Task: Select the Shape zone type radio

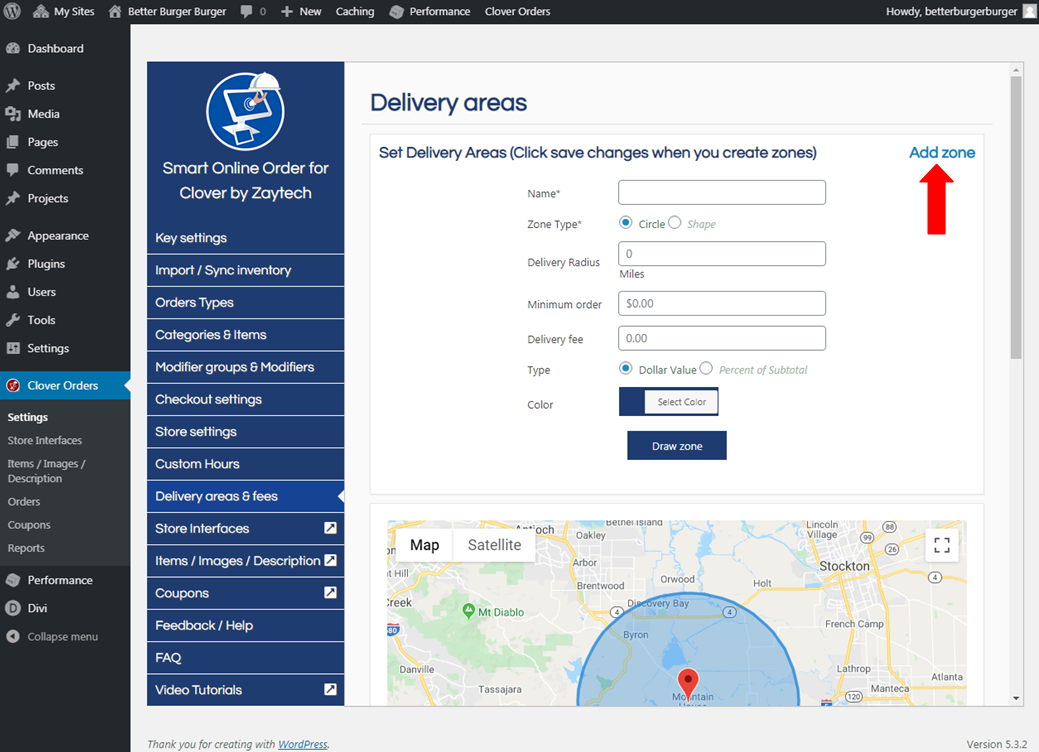Action: click(675, 223)
